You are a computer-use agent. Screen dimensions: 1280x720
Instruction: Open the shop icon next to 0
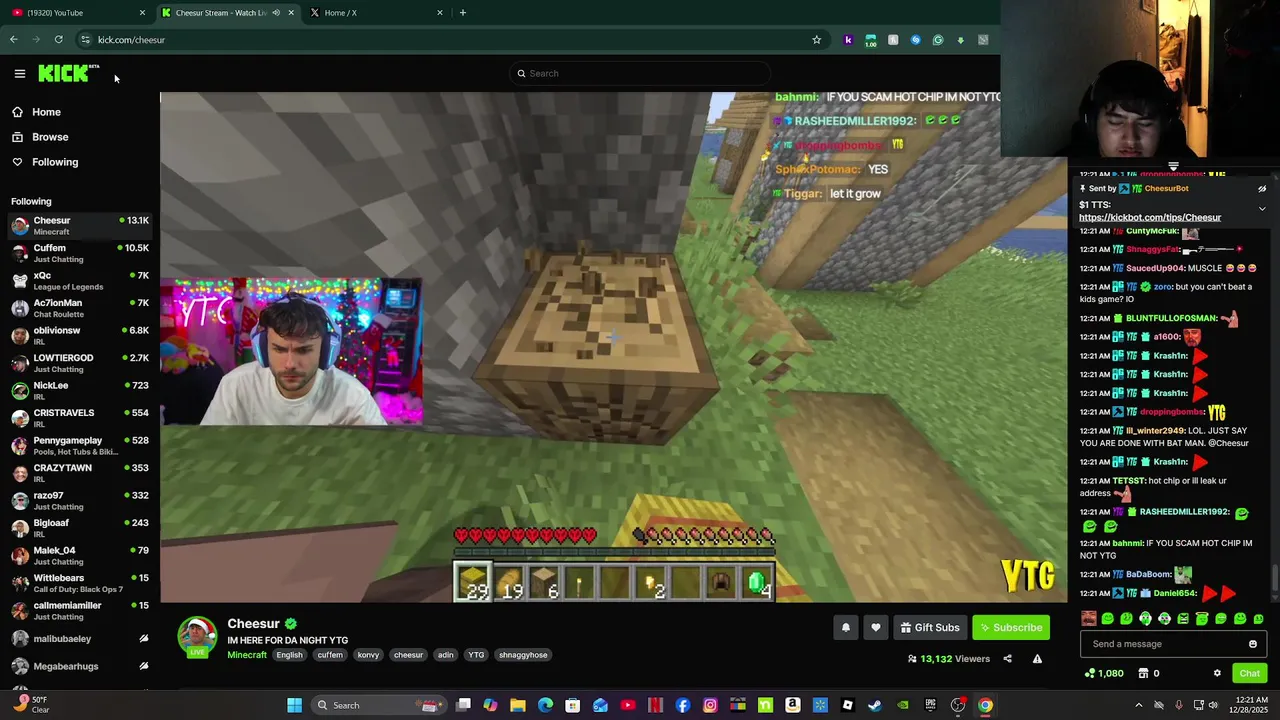pos(1143,673)
